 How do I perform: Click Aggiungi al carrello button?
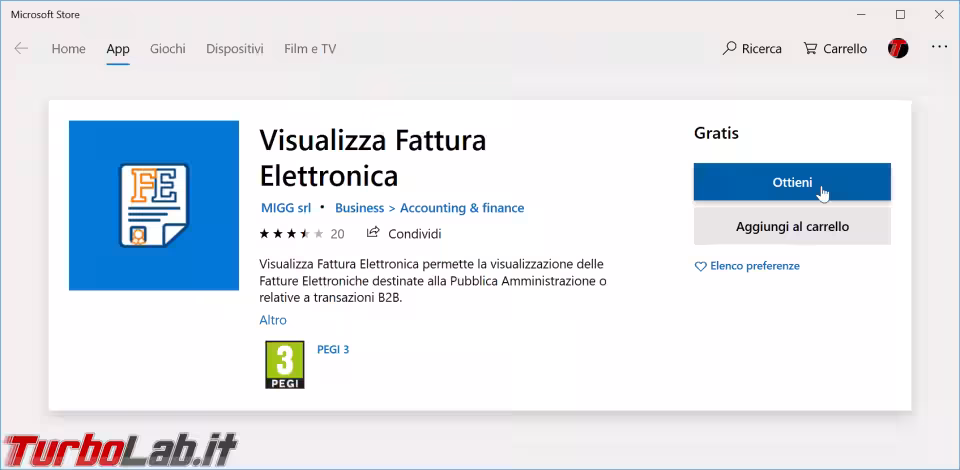[792, 226]
